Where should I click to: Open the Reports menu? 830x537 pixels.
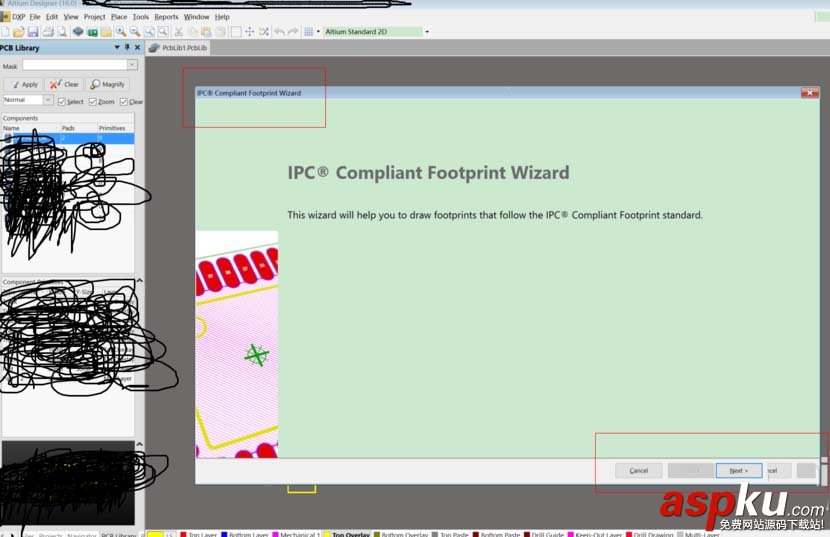coord(166,17)
